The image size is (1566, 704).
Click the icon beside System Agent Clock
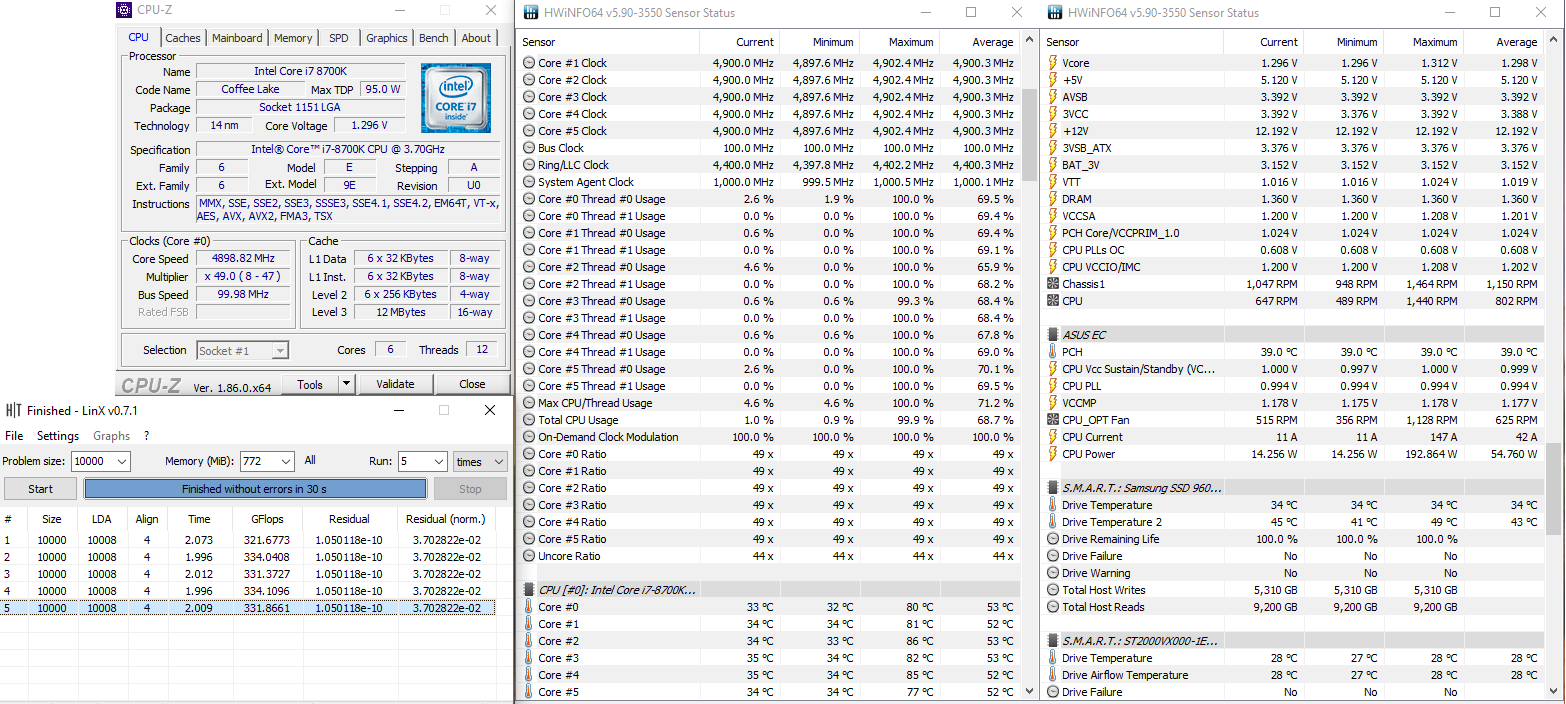pos(529,182)
